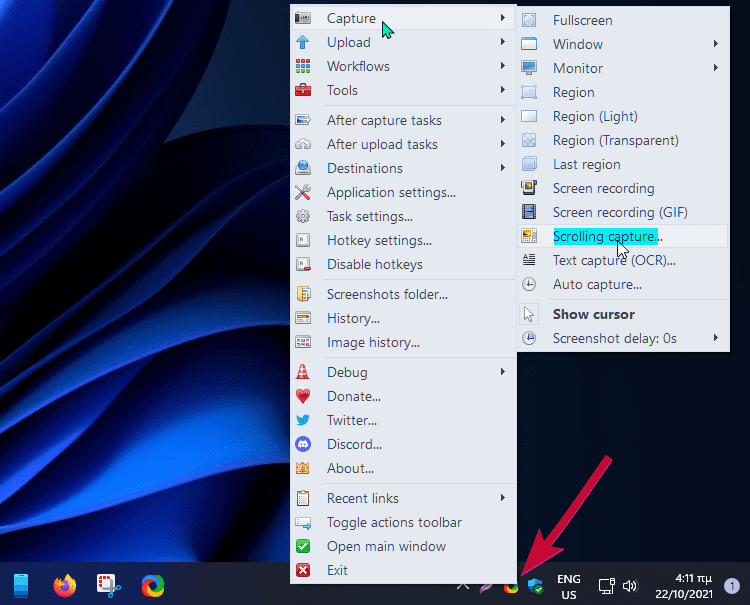Screen dimensions: 750x605
Task: Expand the Monitor capture submenu arrow
Action: coord(716,67)
